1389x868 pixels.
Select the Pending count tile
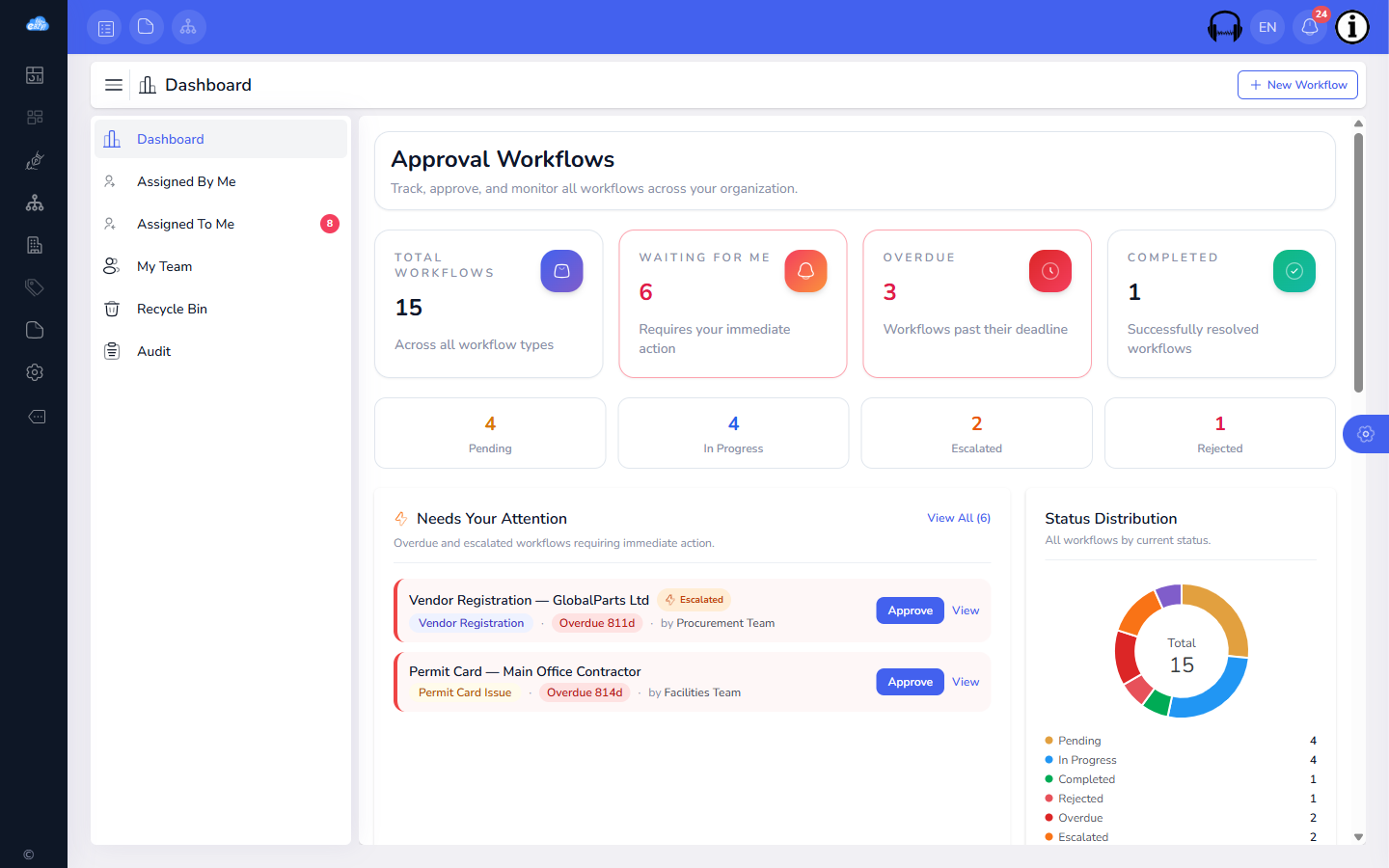click(x=490, y=433)
